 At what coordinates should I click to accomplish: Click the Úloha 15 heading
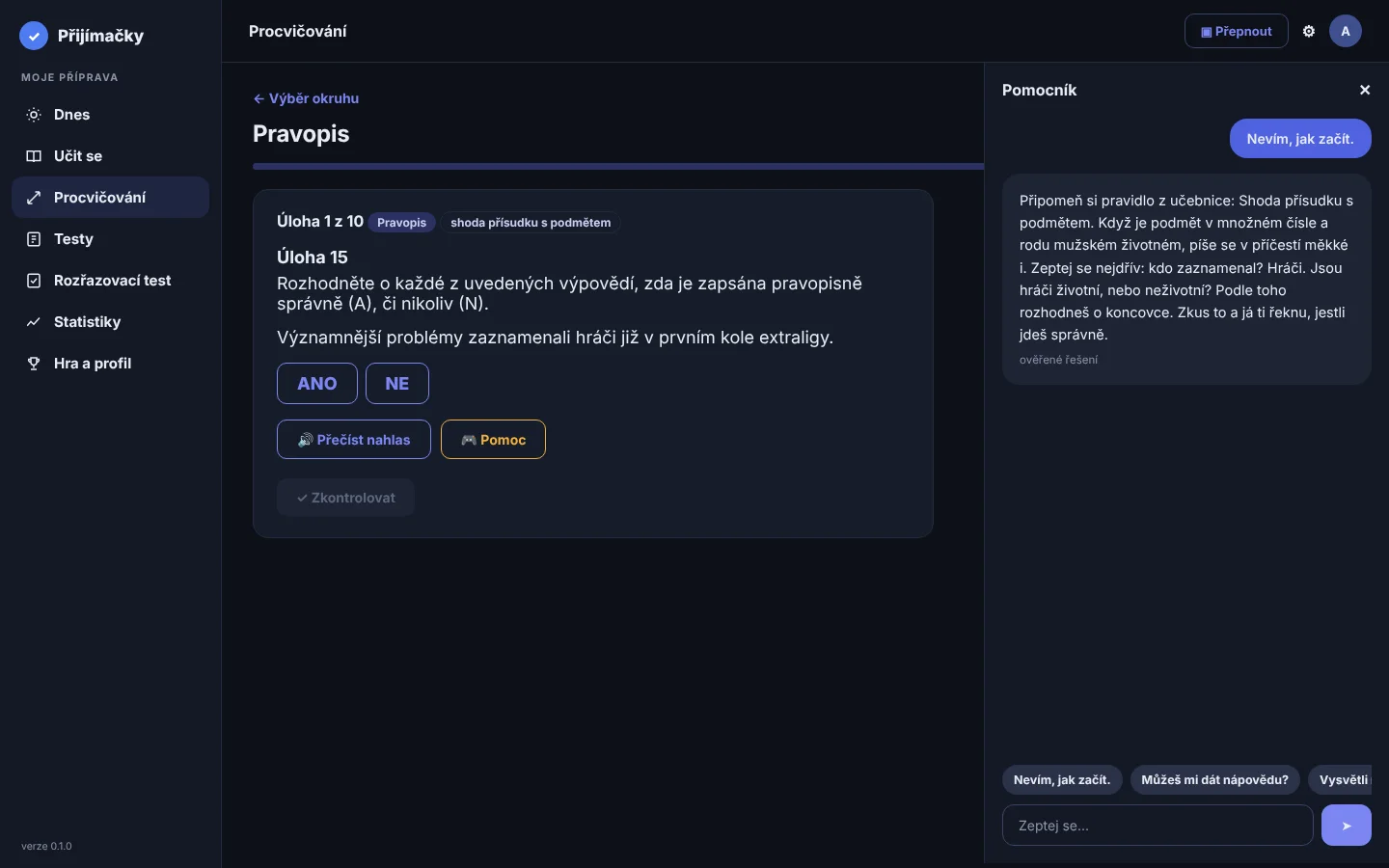pos(313,258)
